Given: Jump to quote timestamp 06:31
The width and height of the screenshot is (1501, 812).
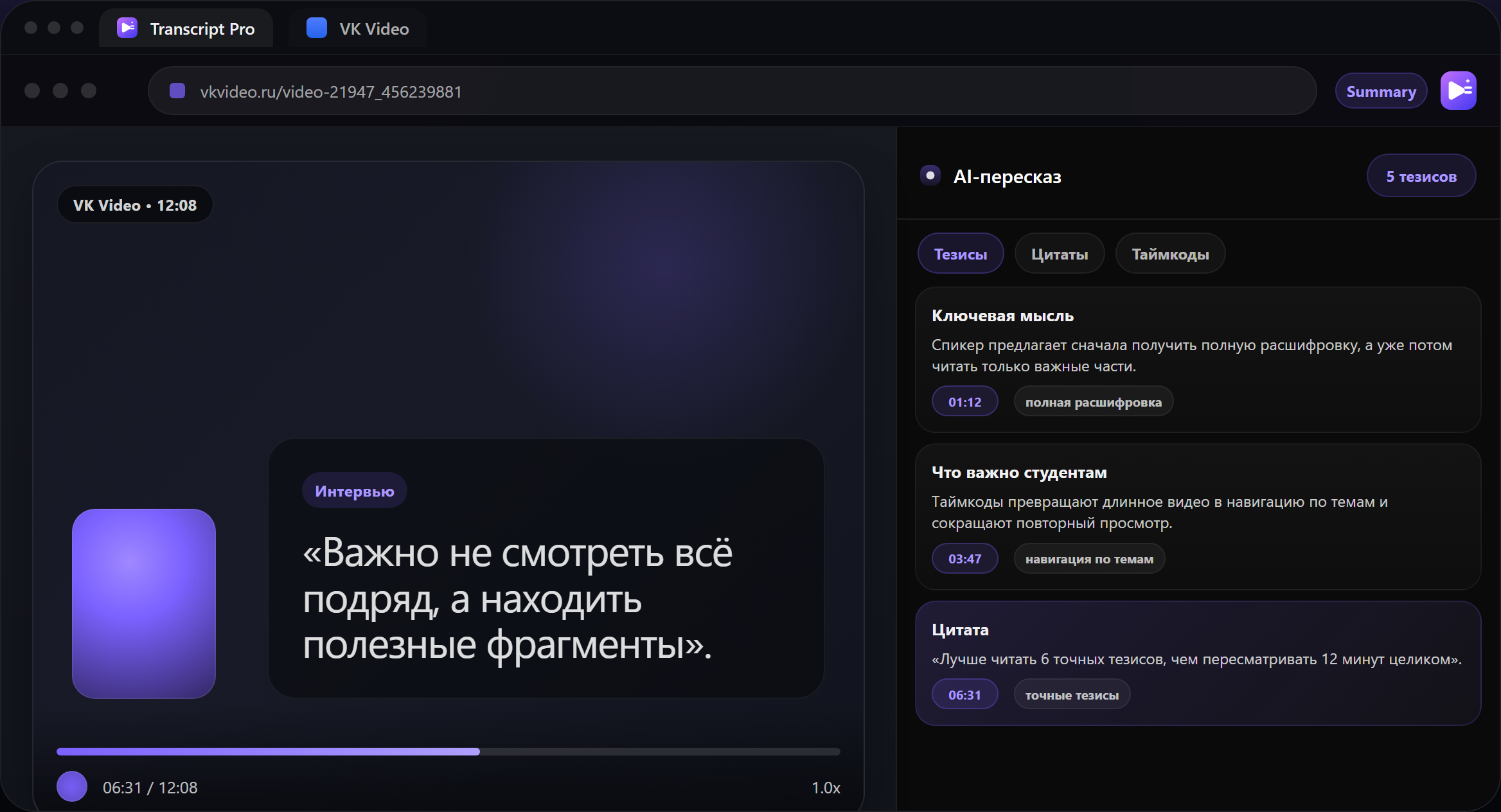Looking at the screenshot, I should coord(964,694).
